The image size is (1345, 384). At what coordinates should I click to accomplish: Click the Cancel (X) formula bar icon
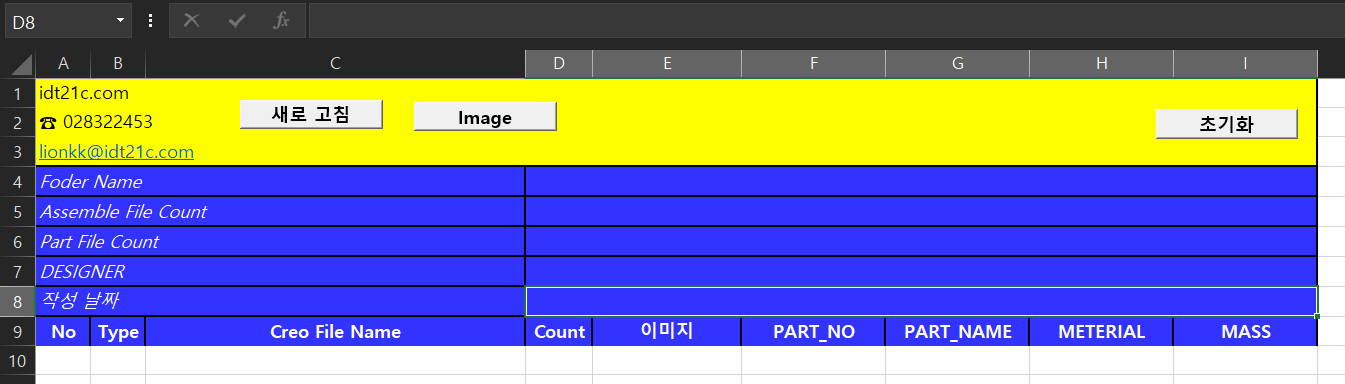192,20
